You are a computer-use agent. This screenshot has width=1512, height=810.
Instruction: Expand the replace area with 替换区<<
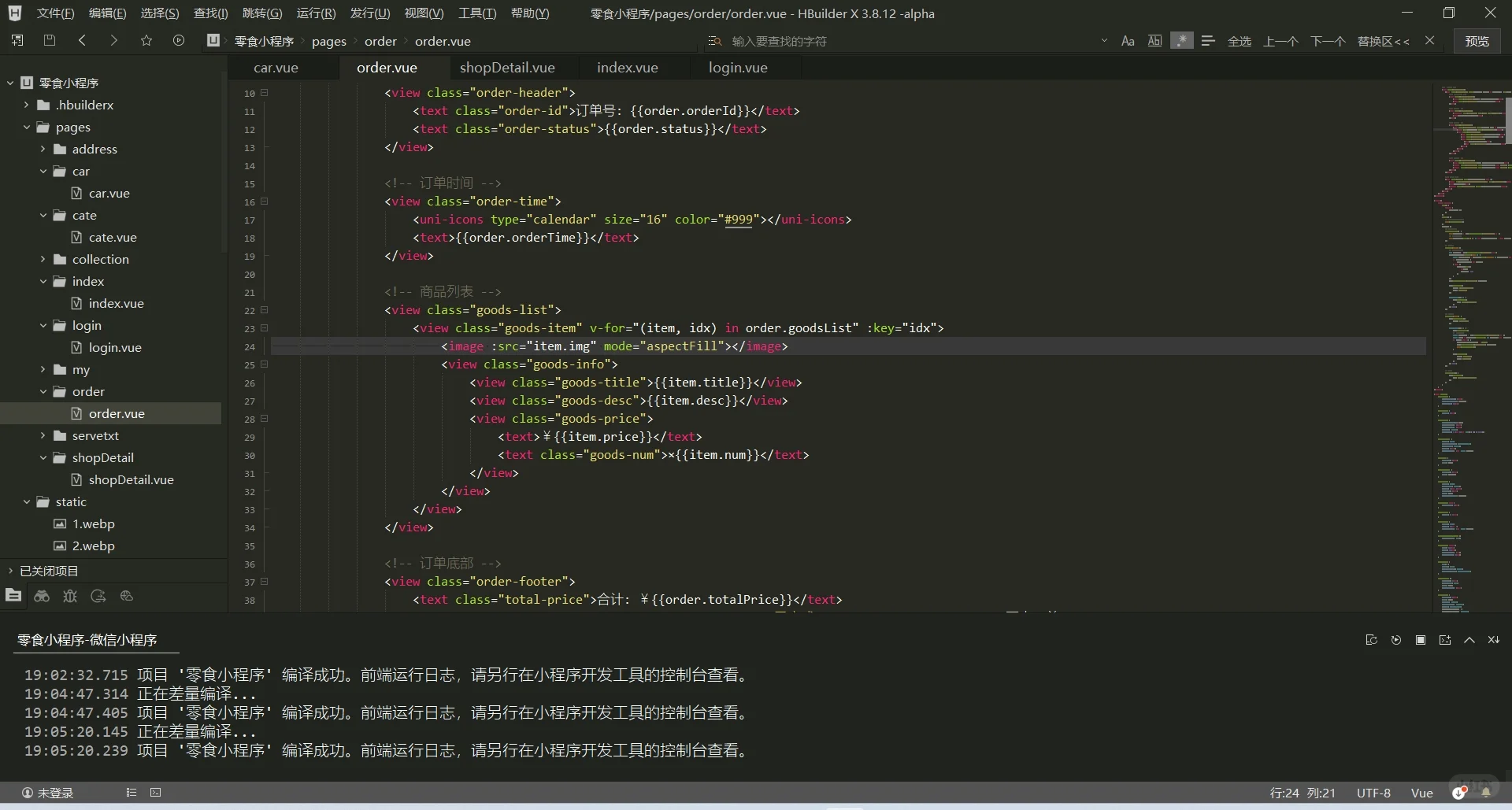pos(1383,41)
